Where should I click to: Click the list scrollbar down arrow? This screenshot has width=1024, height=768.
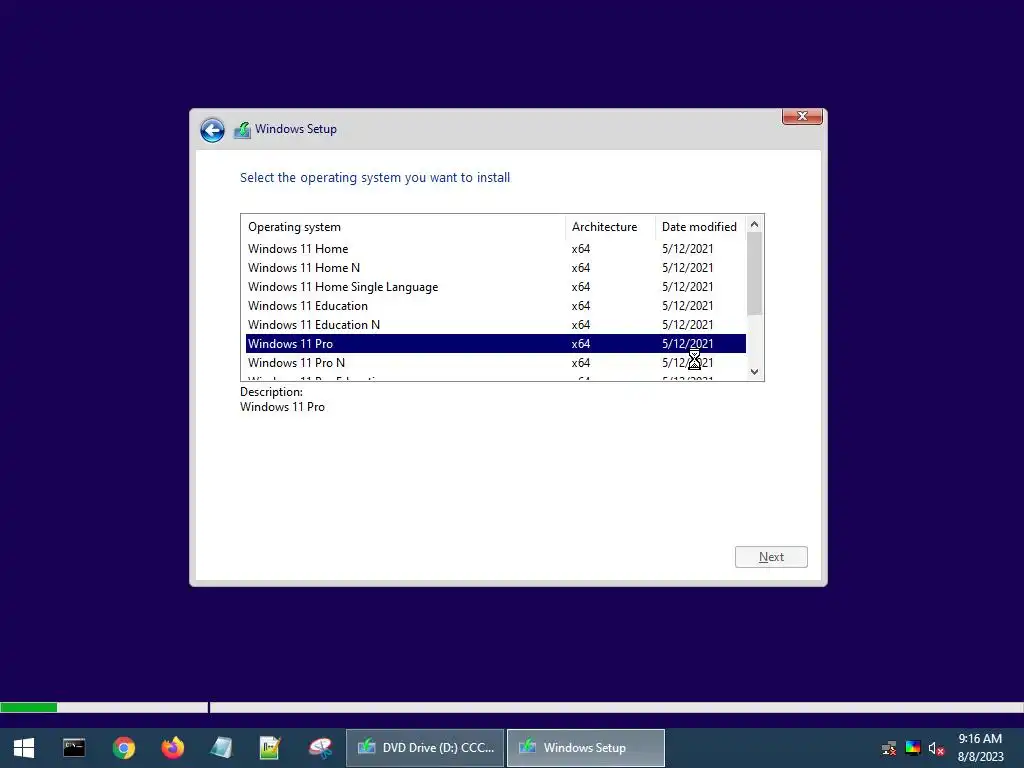(754, 372)
